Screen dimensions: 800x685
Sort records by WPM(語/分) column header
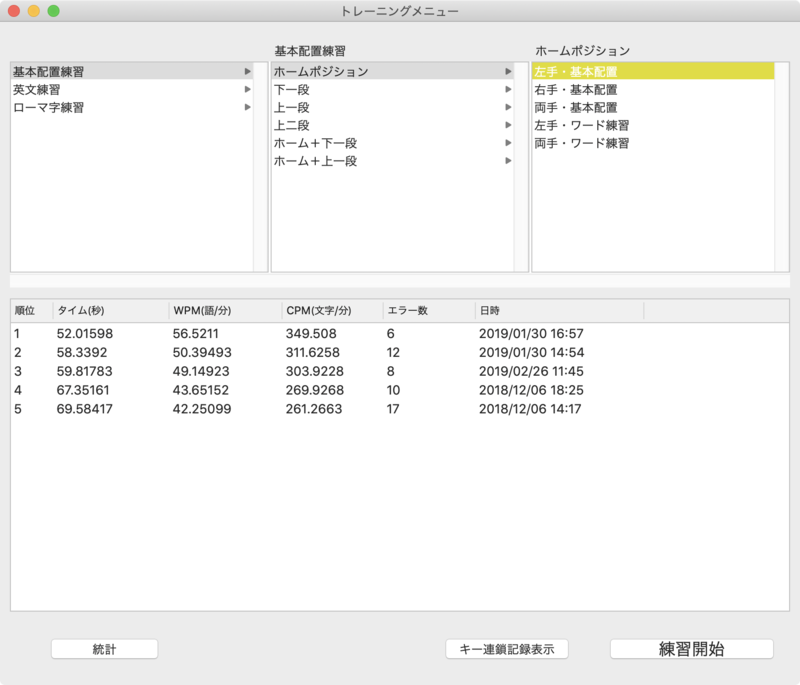(226, 310)
